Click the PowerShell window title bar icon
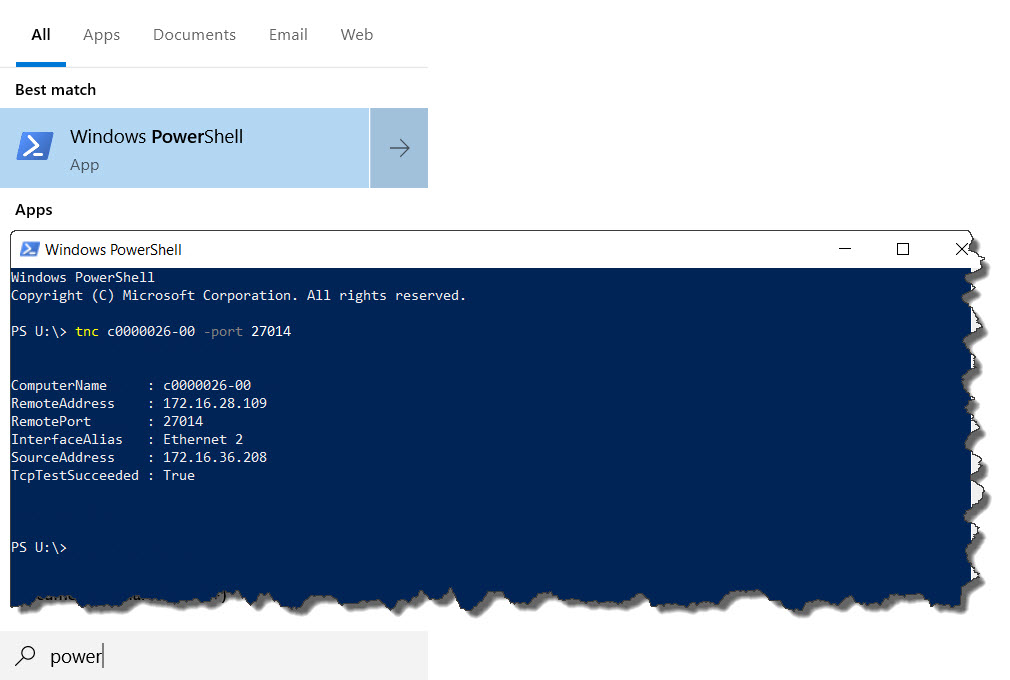The height and width of the screenshot is (680, 1010). click(30, 249)
